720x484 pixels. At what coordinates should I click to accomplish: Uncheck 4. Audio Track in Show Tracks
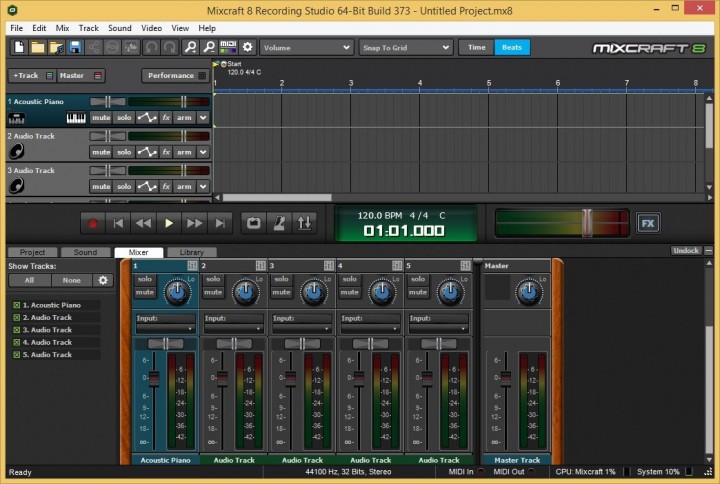(17, 342)
